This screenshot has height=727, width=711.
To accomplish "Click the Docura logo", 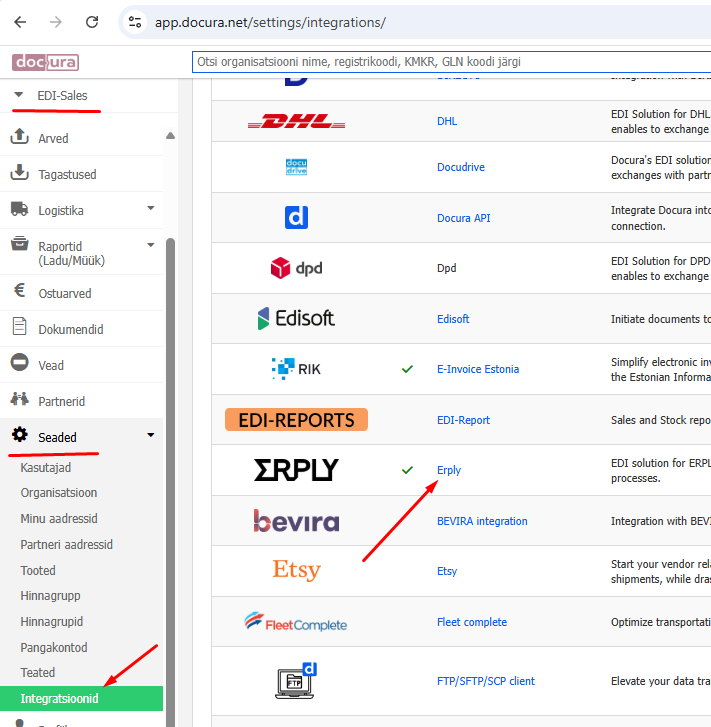I will pos(45,62).
